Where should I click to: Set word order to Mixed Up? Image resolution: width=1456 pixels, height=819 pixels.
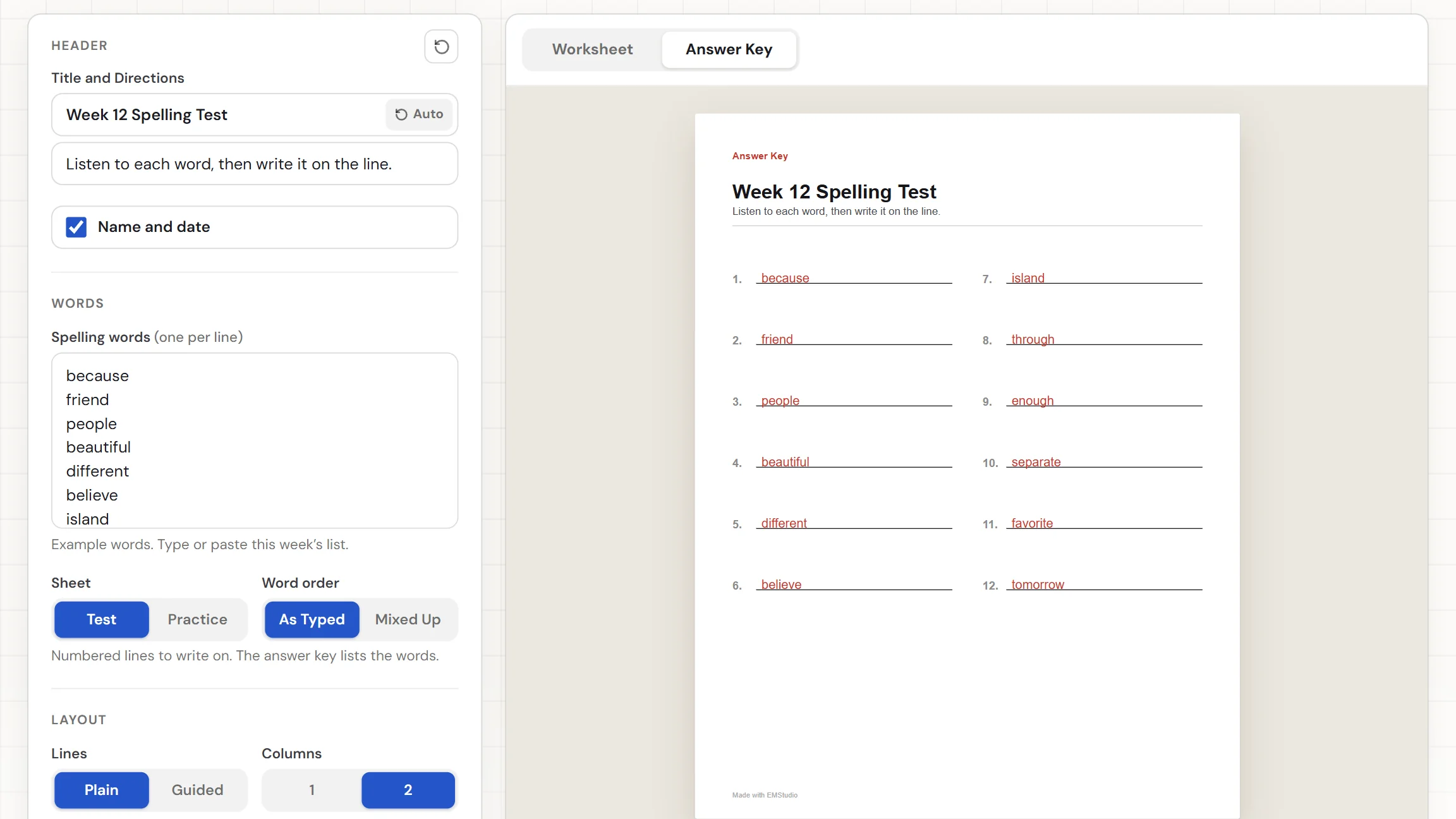point(408,619)
